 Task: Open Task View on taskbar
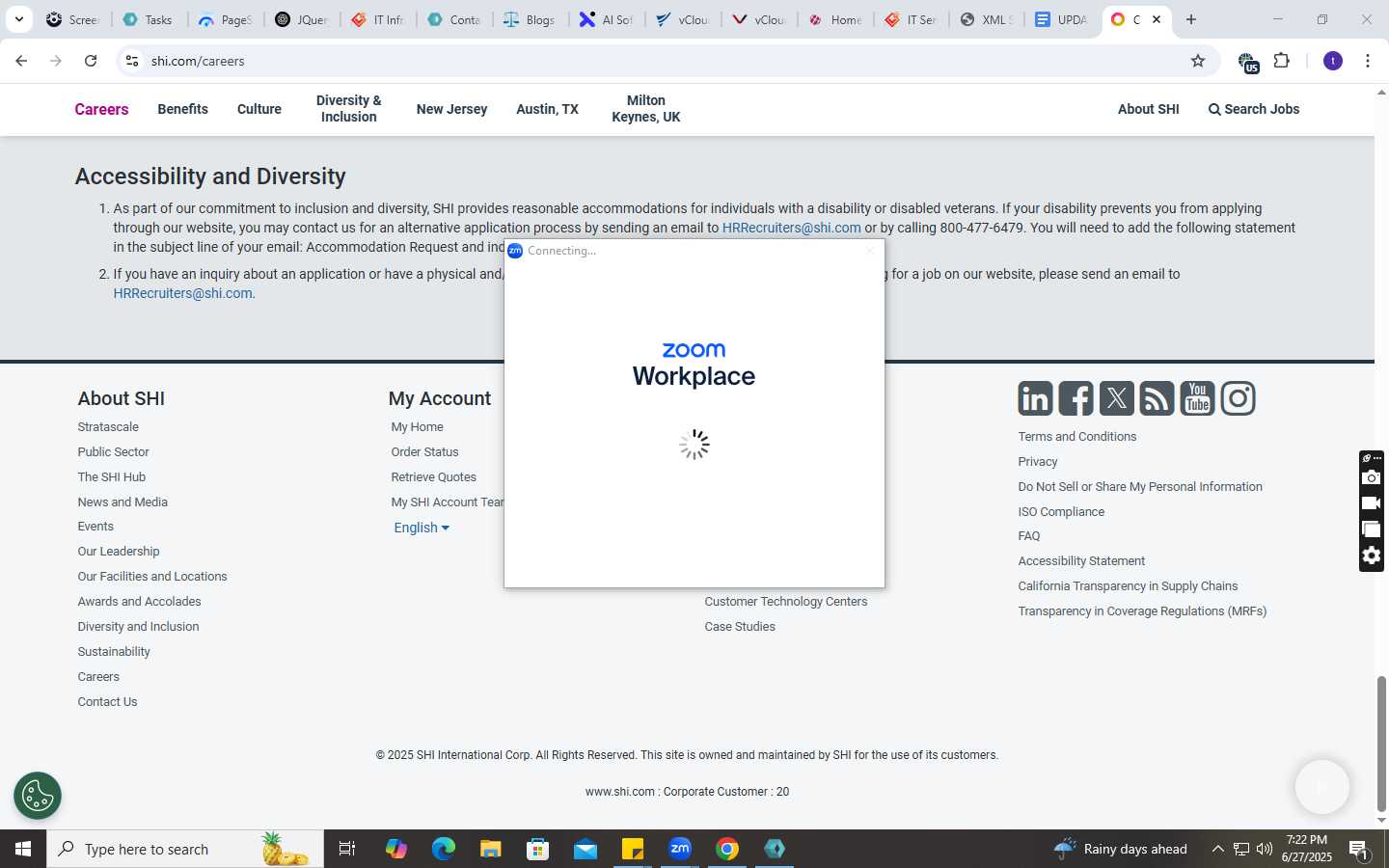(x=347, y=849)
